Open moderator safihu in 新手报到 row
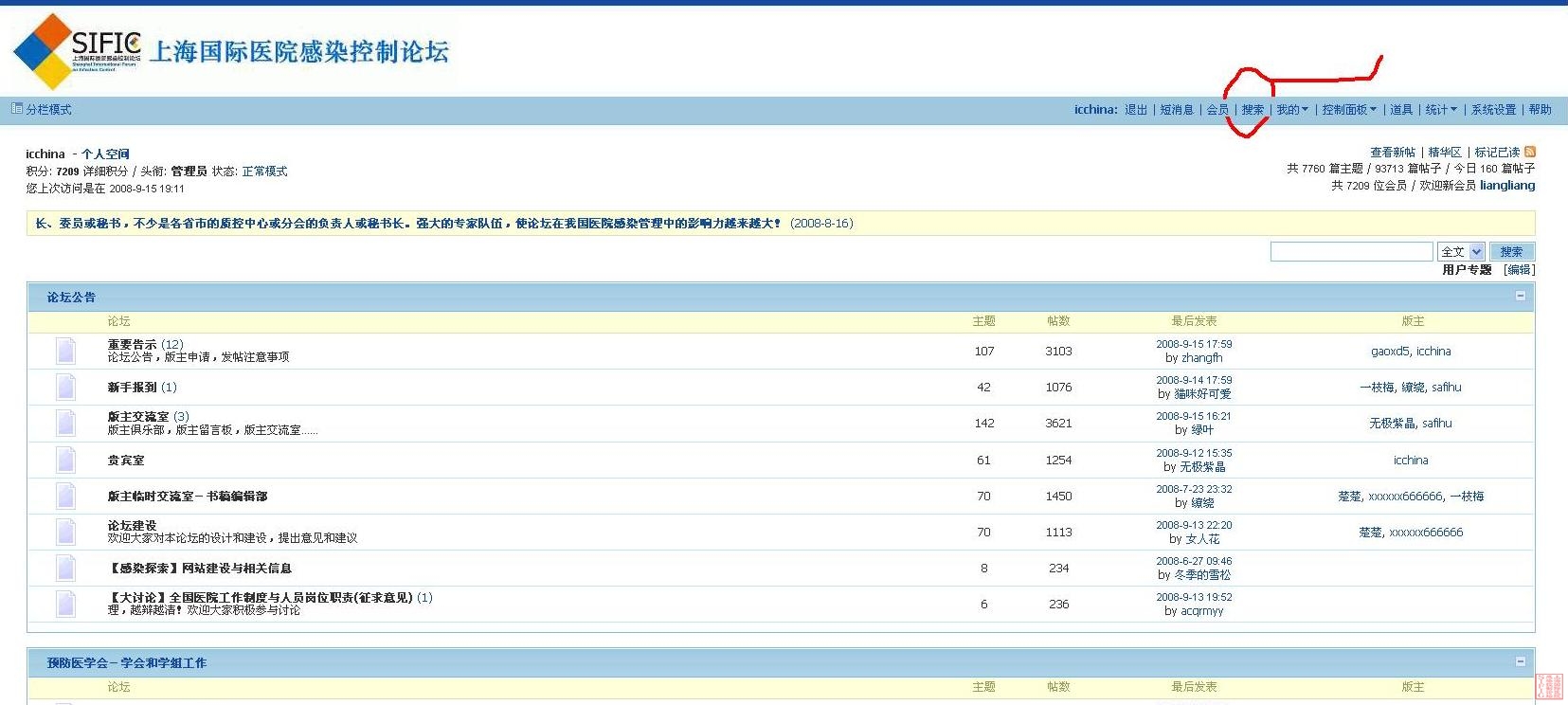1568x705 pixels. point(1447,387)
